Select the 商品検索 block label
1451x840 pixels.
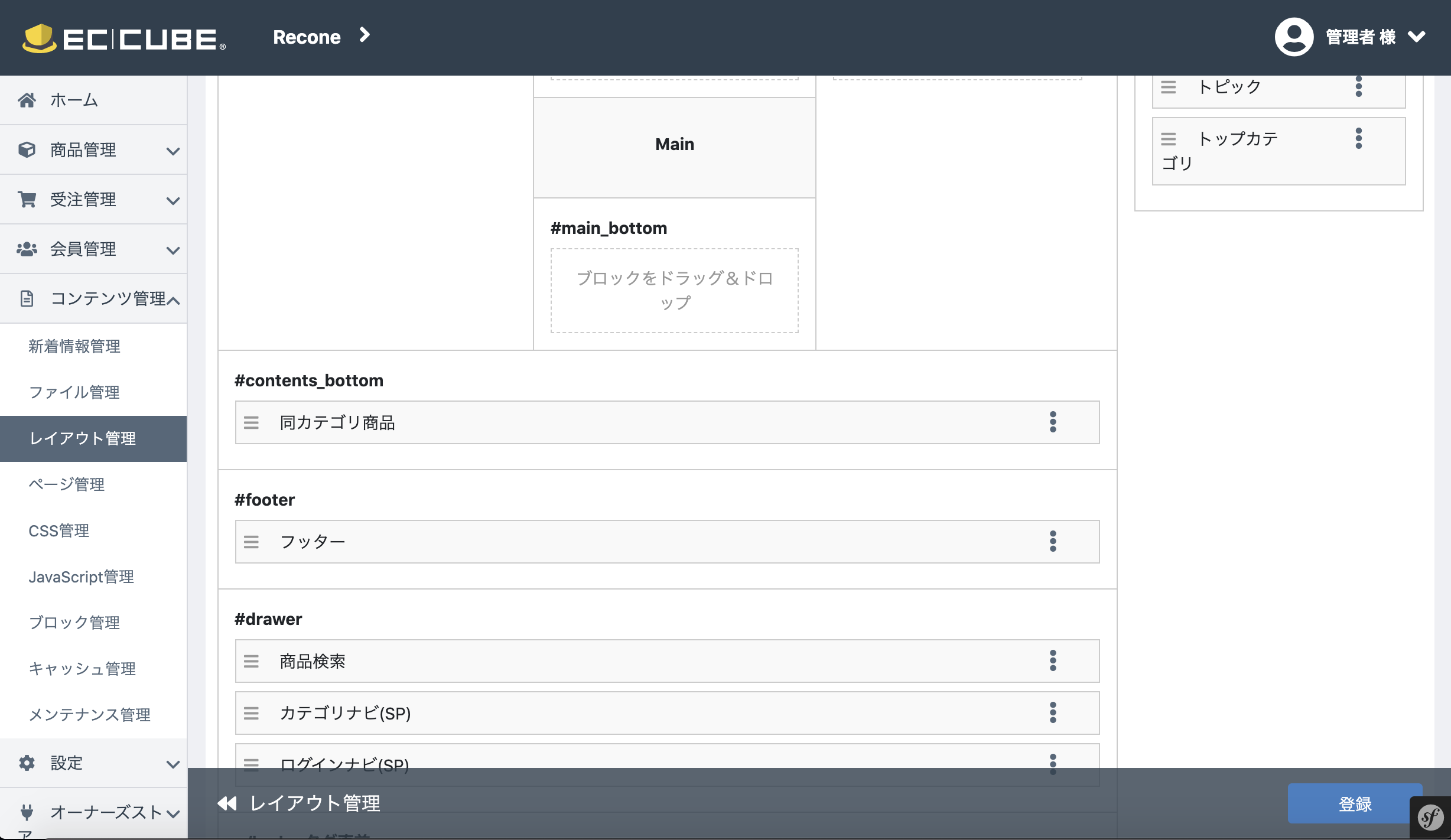313,662
